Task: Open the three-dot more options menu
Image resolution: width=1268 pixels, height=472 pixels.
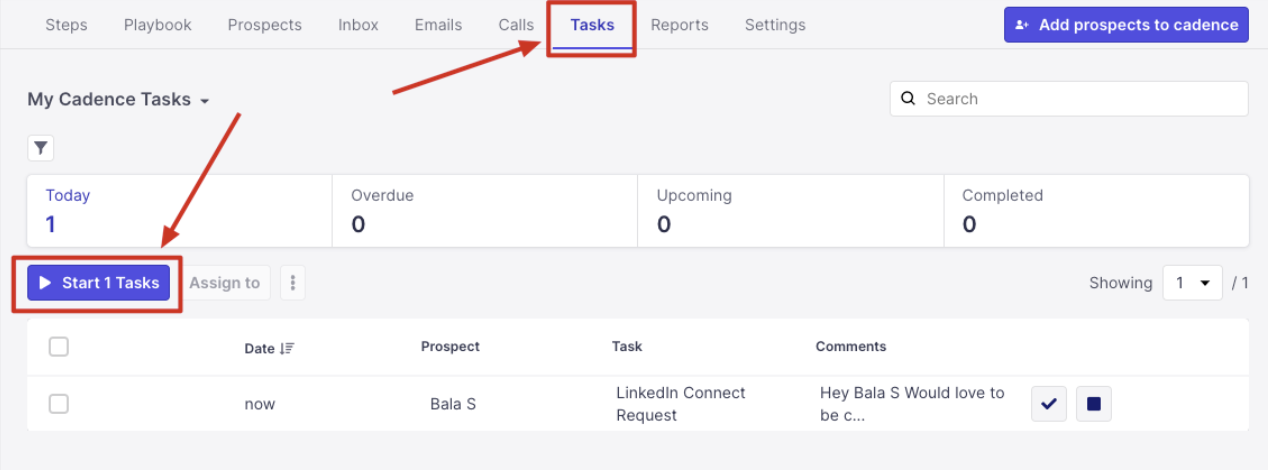Action: (293, 283)
